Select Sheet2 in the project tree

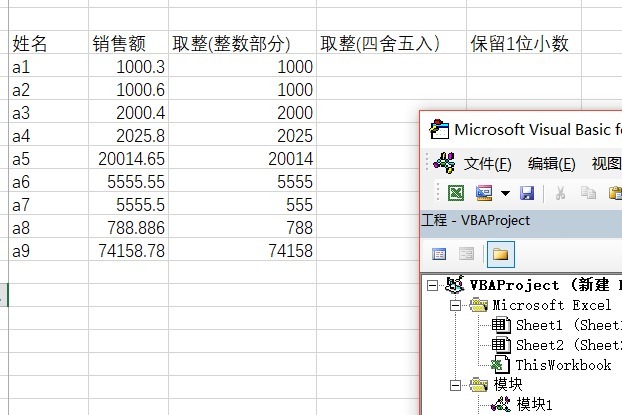tap(568, 345)
